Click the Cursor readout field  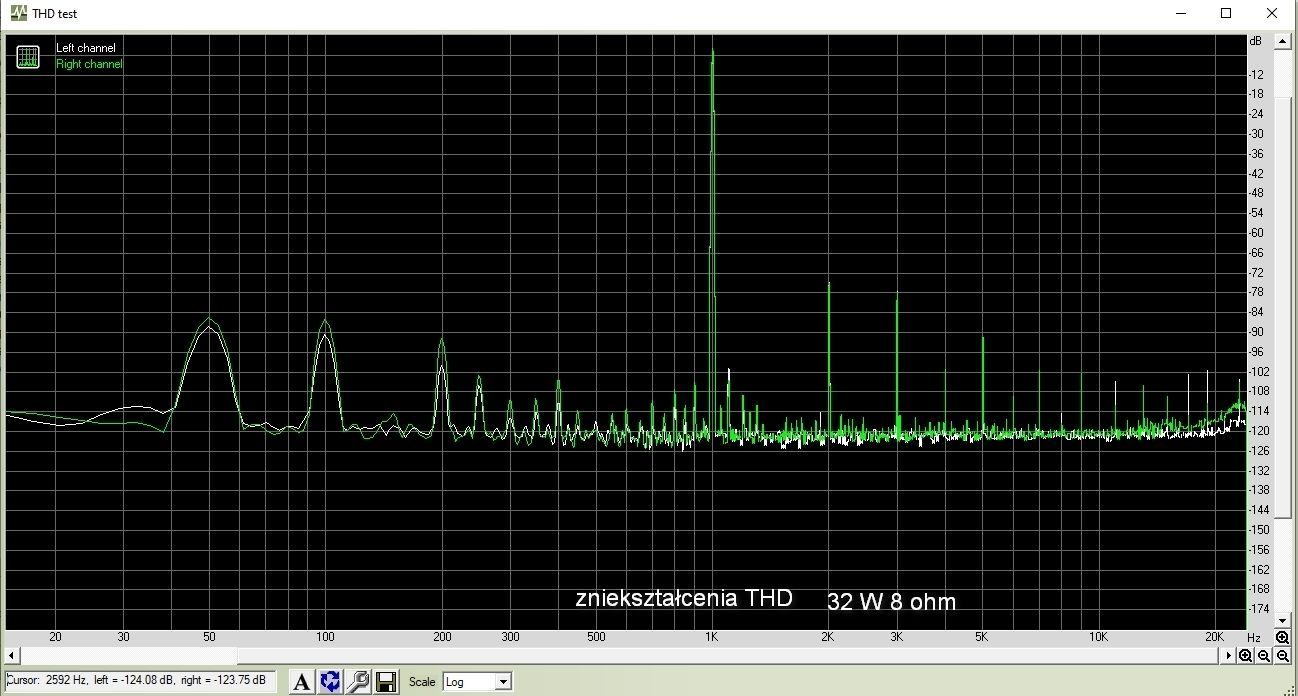138,681
